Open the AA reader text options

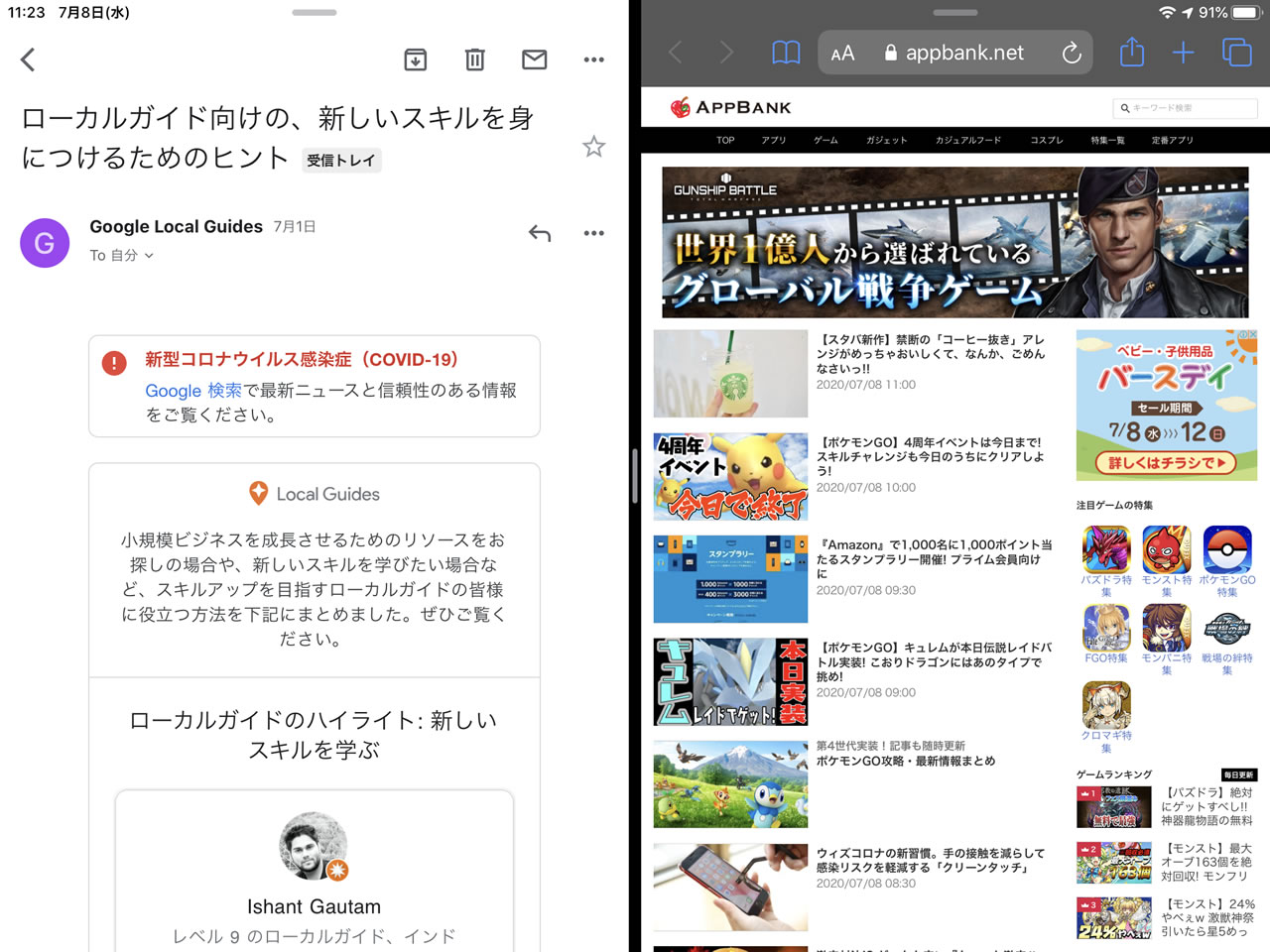(842, 54)
